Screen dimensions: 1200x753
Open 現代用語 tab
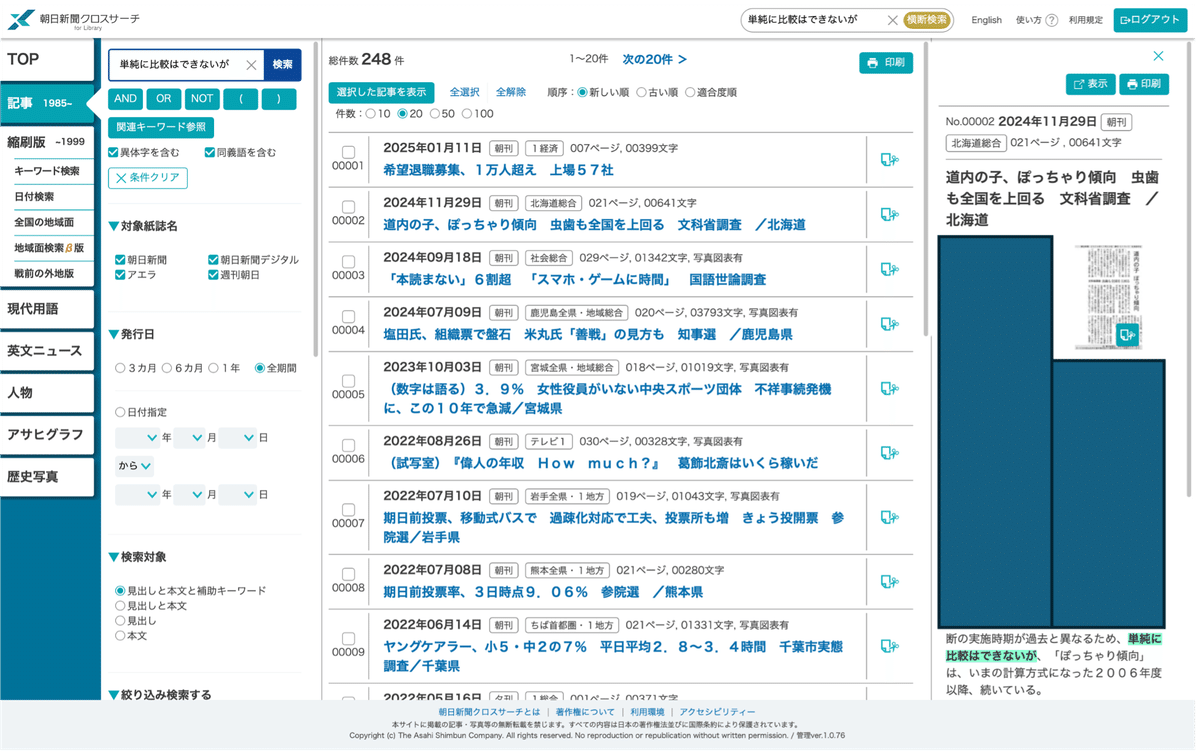coord(47,309)
